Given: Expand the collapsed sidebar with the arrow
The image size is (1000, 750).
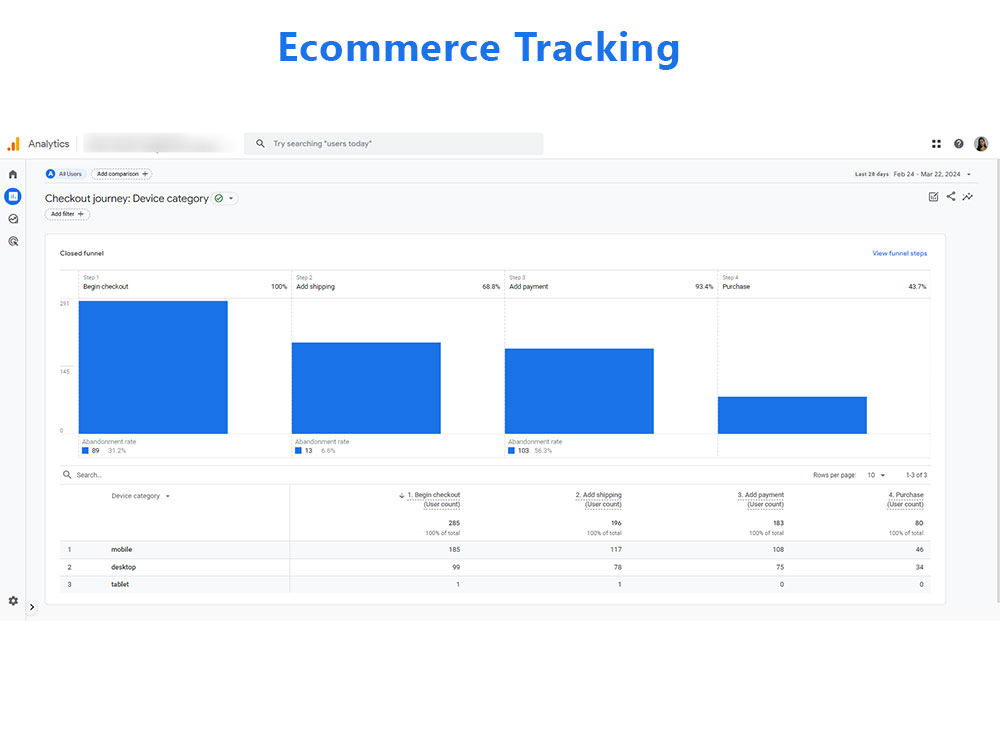Looking at the screenshot, I should pyautogui.click(x=32, y=607).
